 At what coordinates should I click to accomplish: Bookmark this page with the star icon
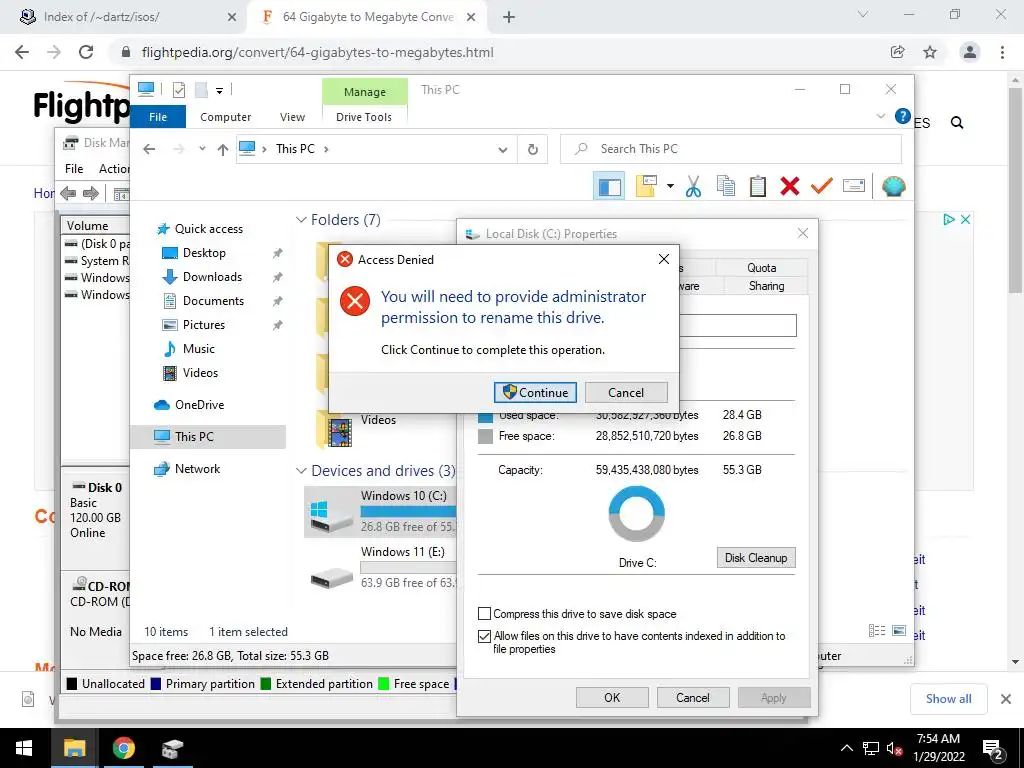[x=930, y=52]
